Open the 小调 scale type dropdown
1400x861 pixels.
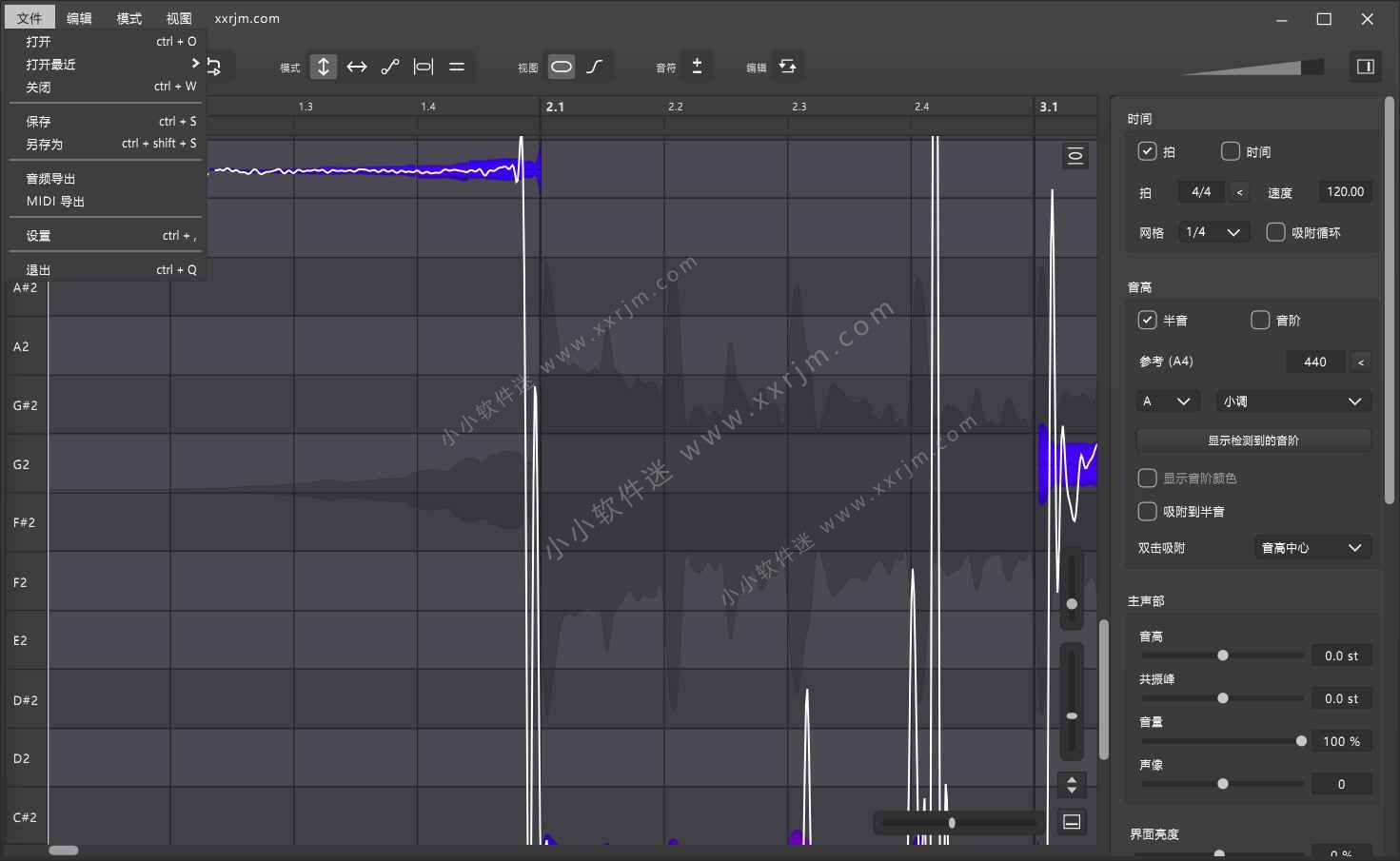(1293, 401)
